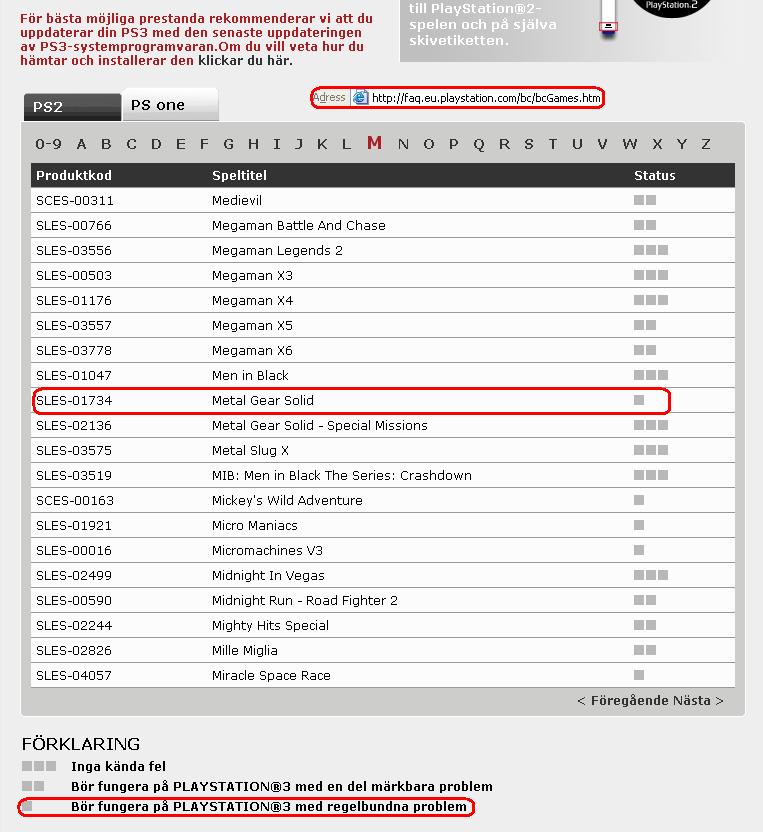The height and width of the screenshot is (832, 763).
Task: Select letter B in alphabet index
Action: click(x=106, y=144)
